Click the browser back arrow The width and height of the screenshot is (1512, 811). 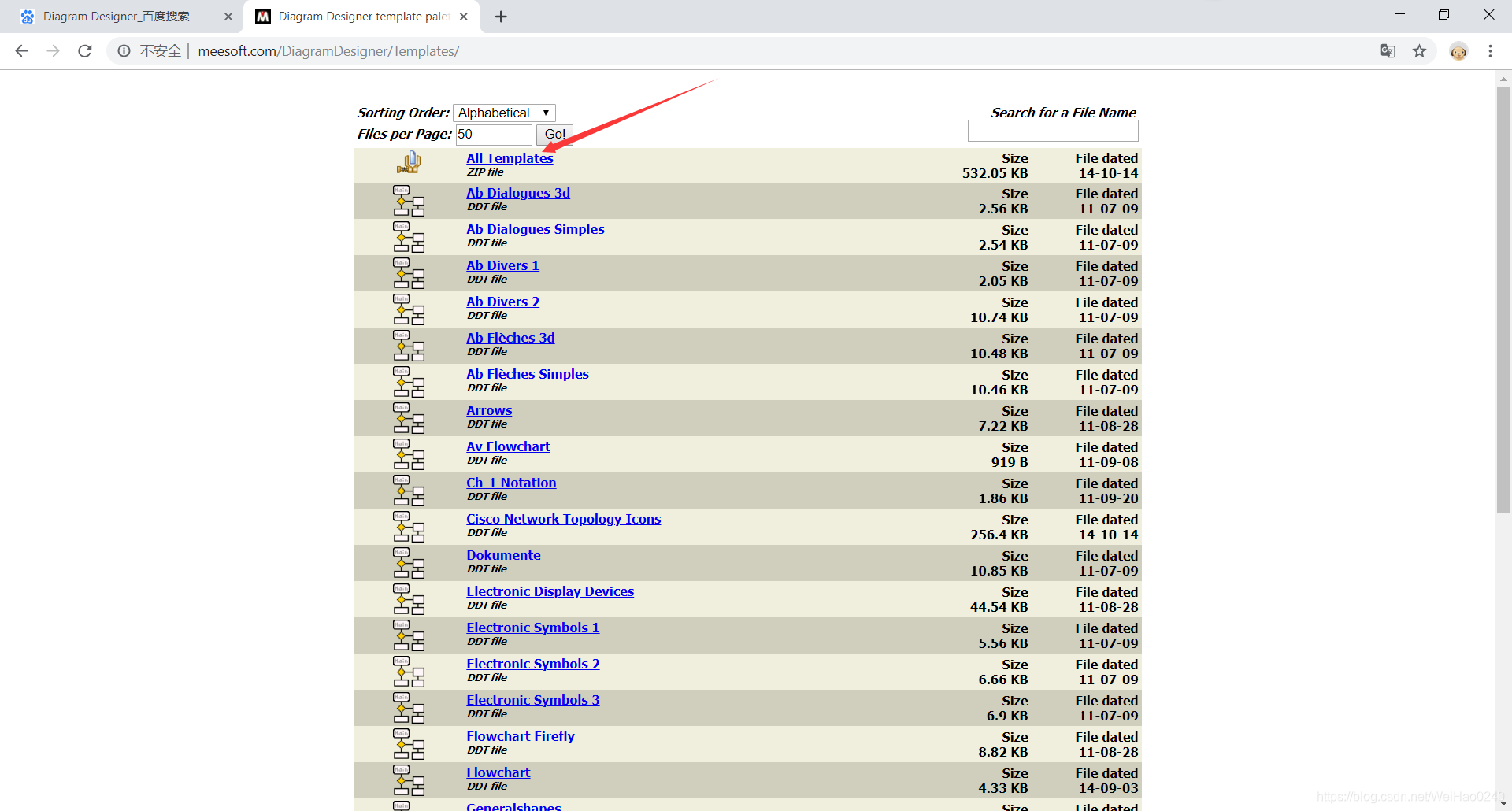tap(22, 51)
